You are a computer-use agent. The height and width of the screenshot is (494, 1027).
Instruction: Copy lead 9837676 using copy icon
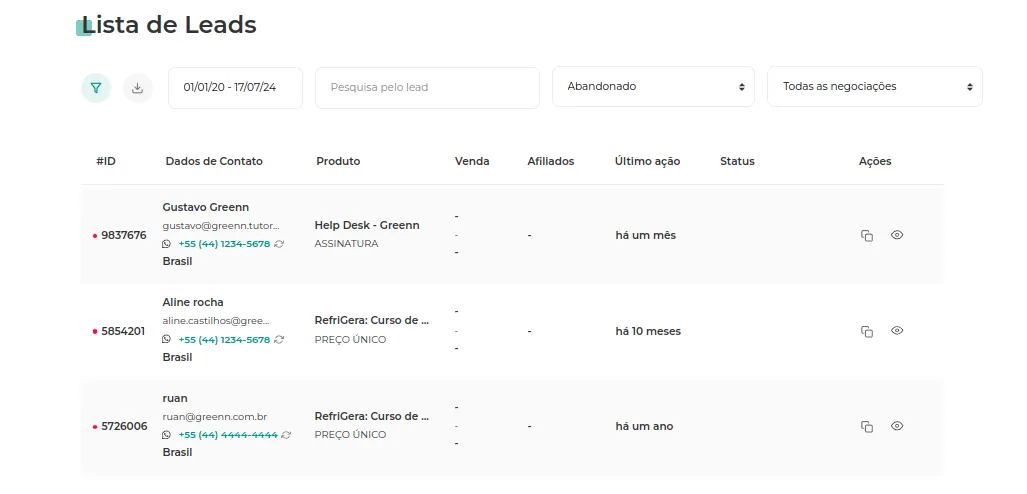click(x=867, y=235)
